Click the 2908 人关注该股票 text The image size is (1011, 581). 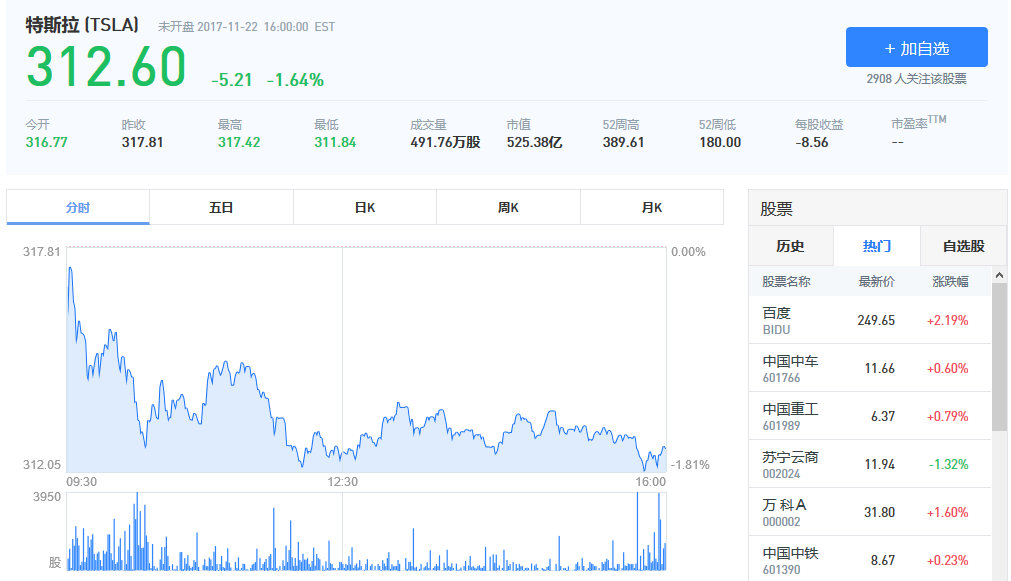pyautogui.click(x=916, y=79)
